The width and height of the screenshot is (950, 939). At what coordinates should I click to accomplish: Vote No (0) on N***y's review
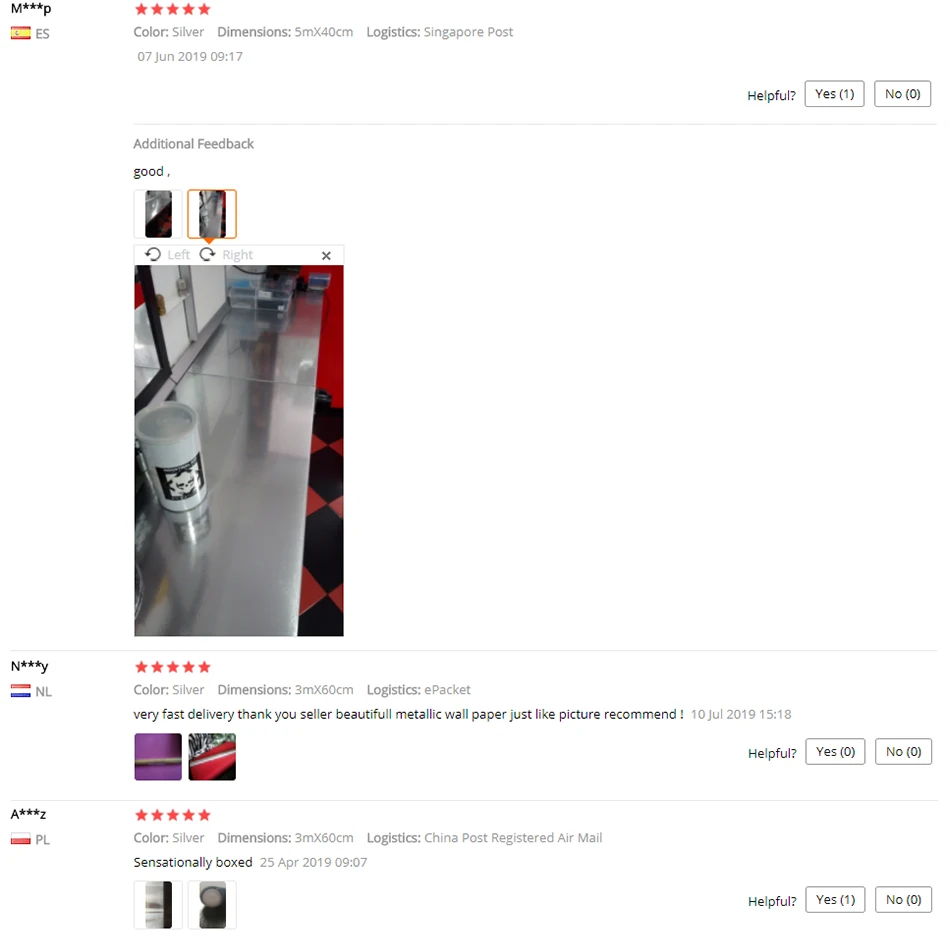coord(903,752)
